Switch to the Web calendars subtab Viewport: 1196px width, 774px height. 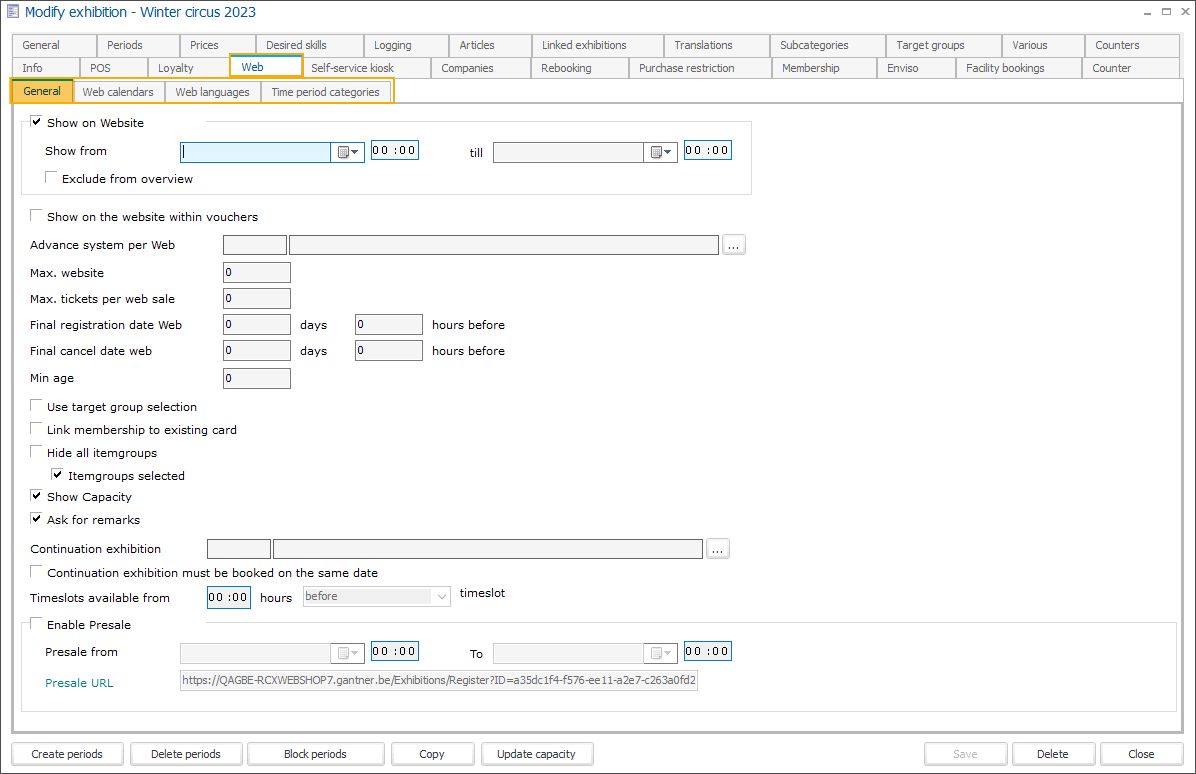coord(118,92)
